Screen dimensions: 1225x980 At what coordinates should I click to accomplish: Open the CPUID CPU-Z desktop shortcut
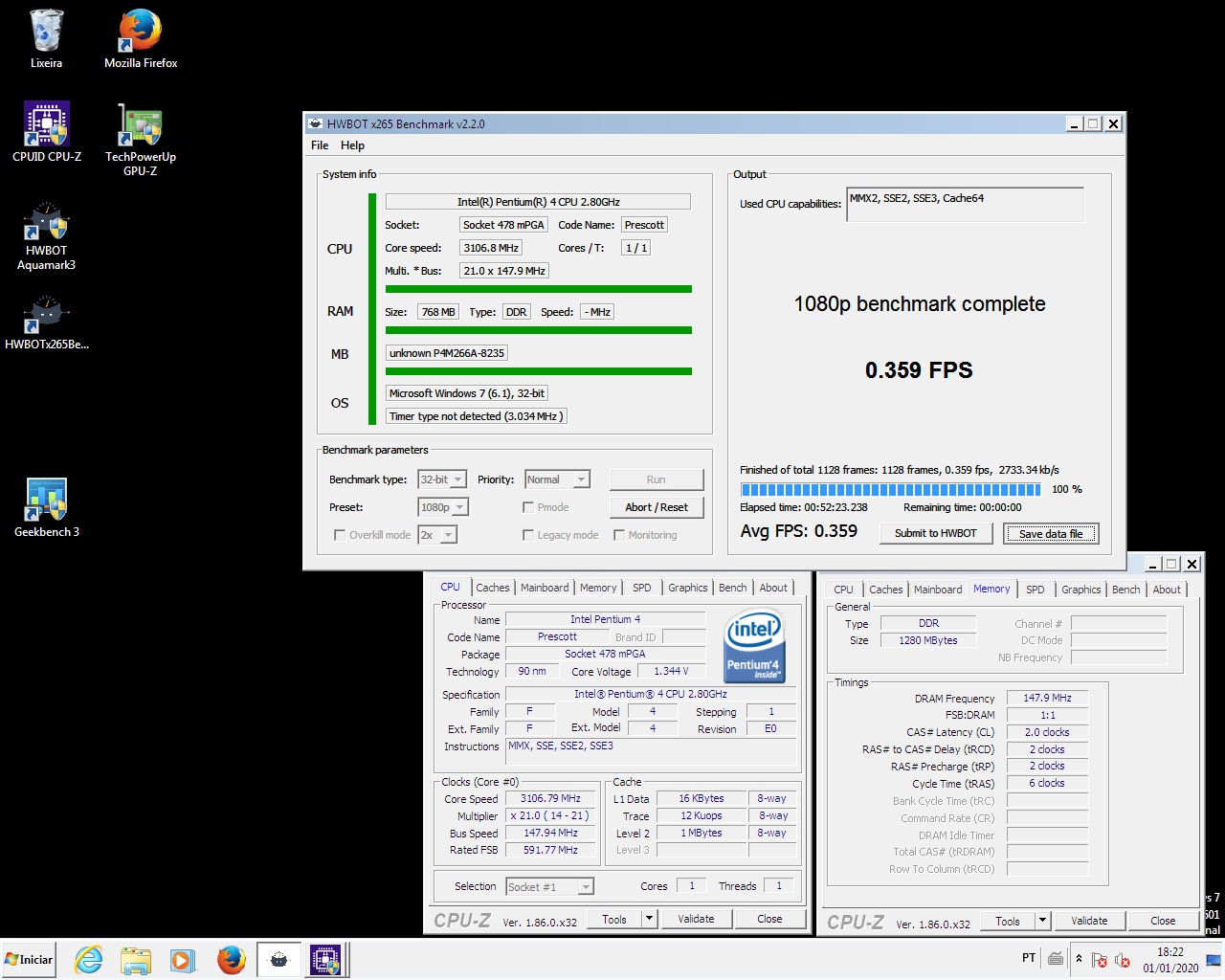coord(47,132)
